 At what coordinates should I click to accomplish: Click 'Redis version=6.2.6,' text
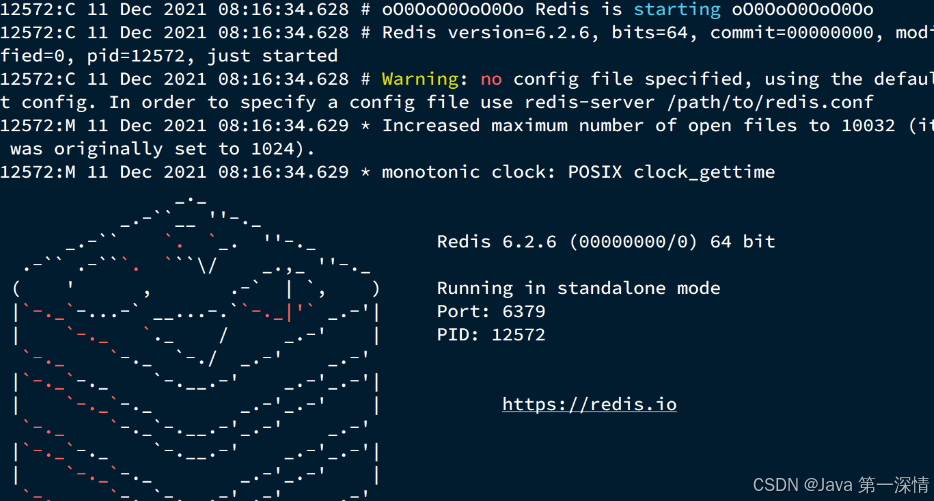pyautogui.click(x=490, y=33)
